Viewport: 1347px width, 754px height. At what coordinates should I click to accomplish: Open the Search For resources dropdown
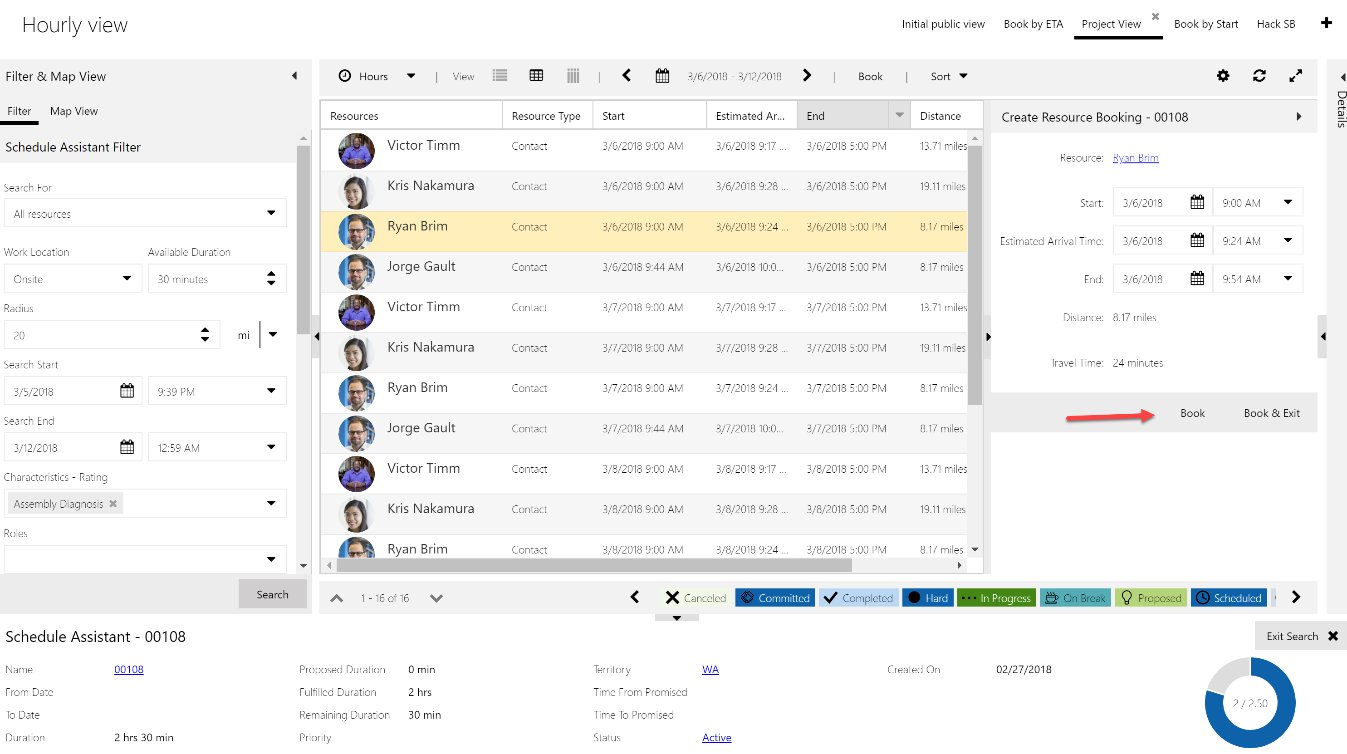270,212
